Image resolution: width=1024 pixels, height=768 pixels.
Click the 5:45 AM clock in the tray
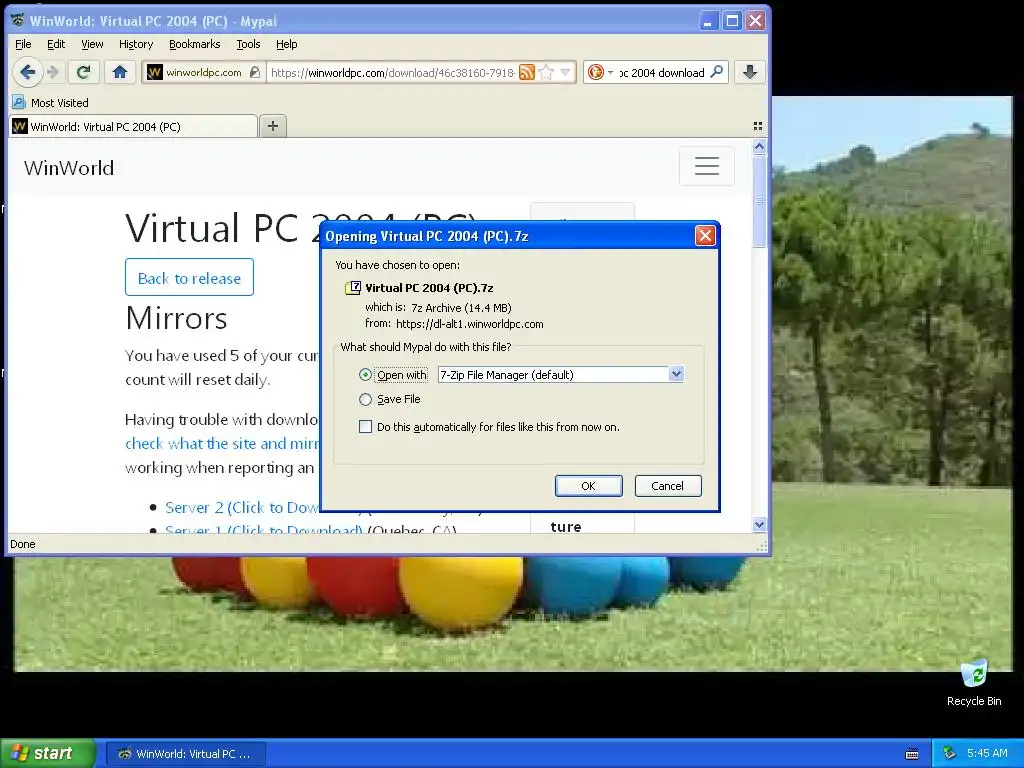point(987,753)
